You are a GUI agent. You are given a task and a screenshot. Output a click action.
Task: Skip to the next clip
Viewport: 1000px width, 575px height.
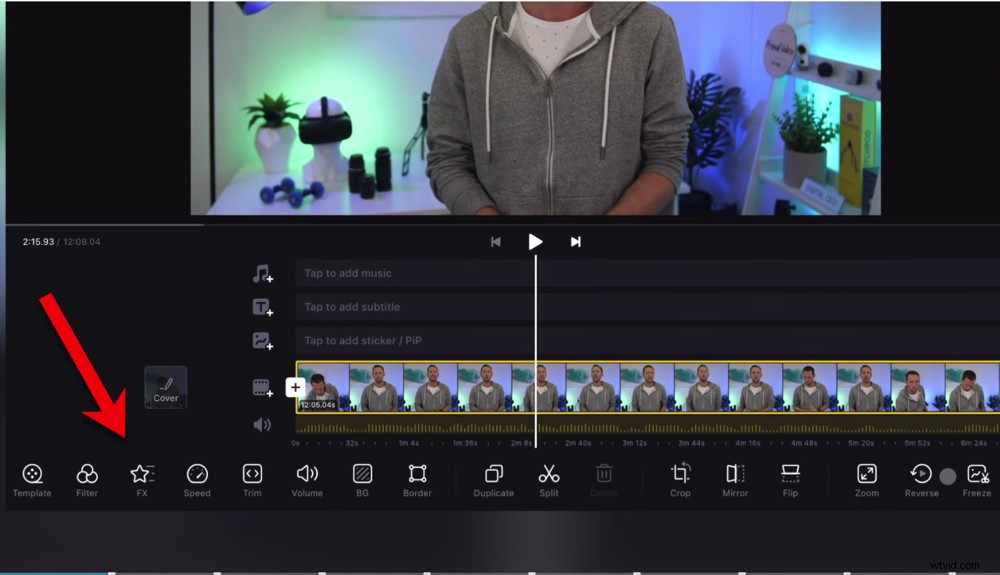(x=575, y=242)
